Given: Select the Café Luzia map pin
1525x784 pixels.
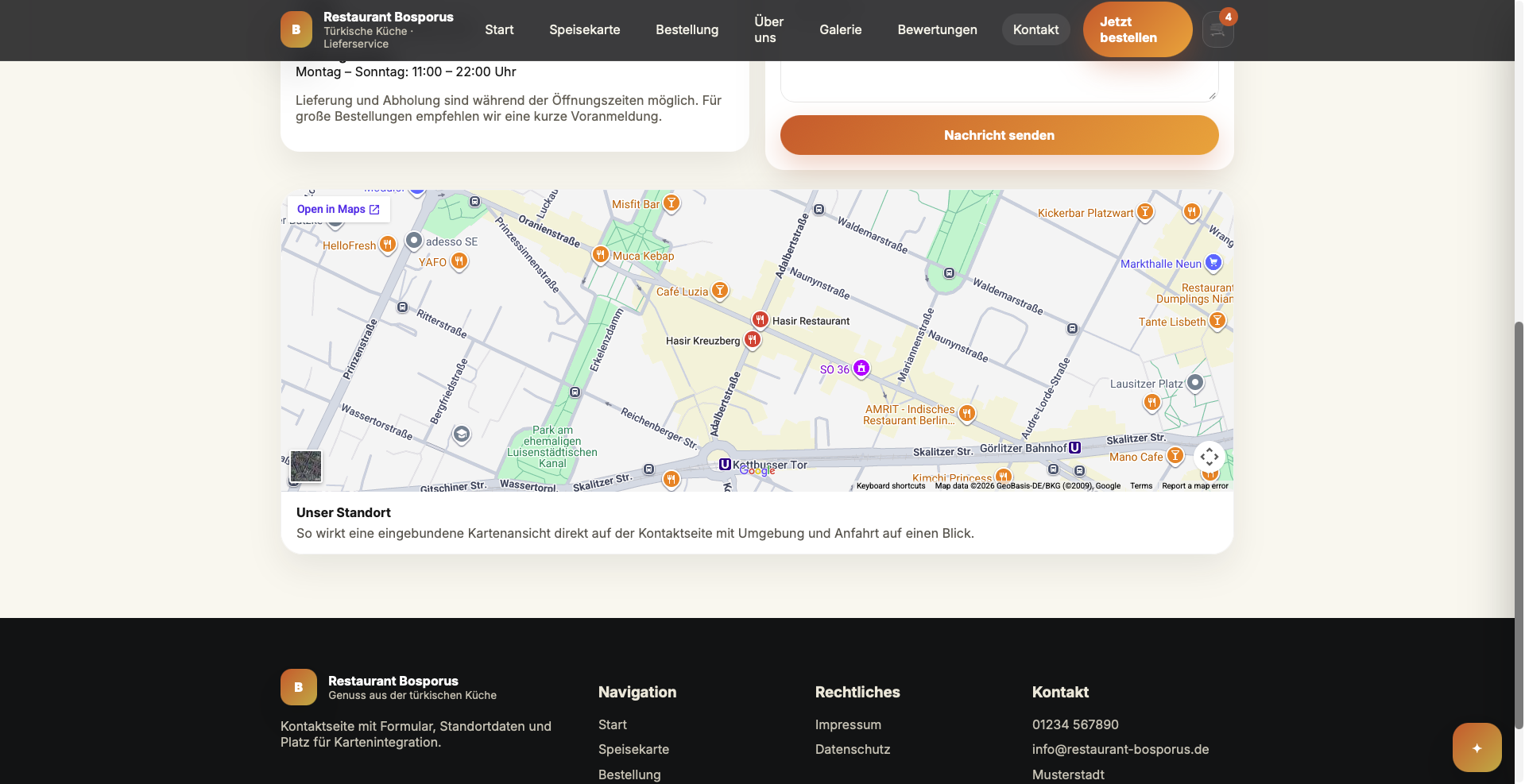Looking at the screenshot, I should (720, 291).
